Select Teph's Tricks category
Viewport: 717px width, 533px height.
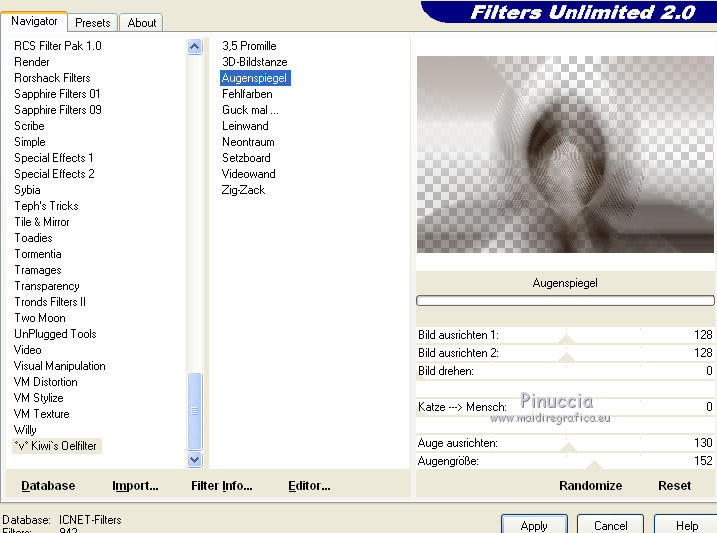(x=46, y=206)
